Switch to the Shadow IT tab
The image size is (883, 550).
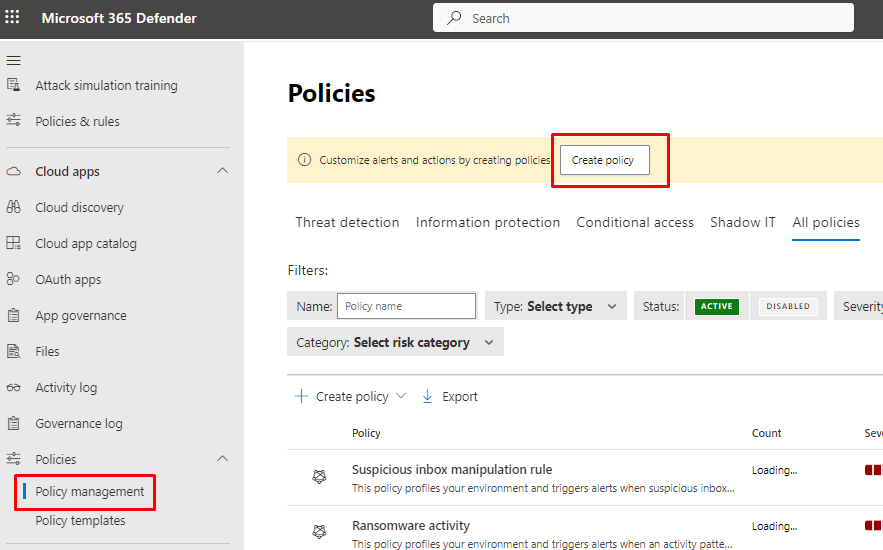[742, 223]
